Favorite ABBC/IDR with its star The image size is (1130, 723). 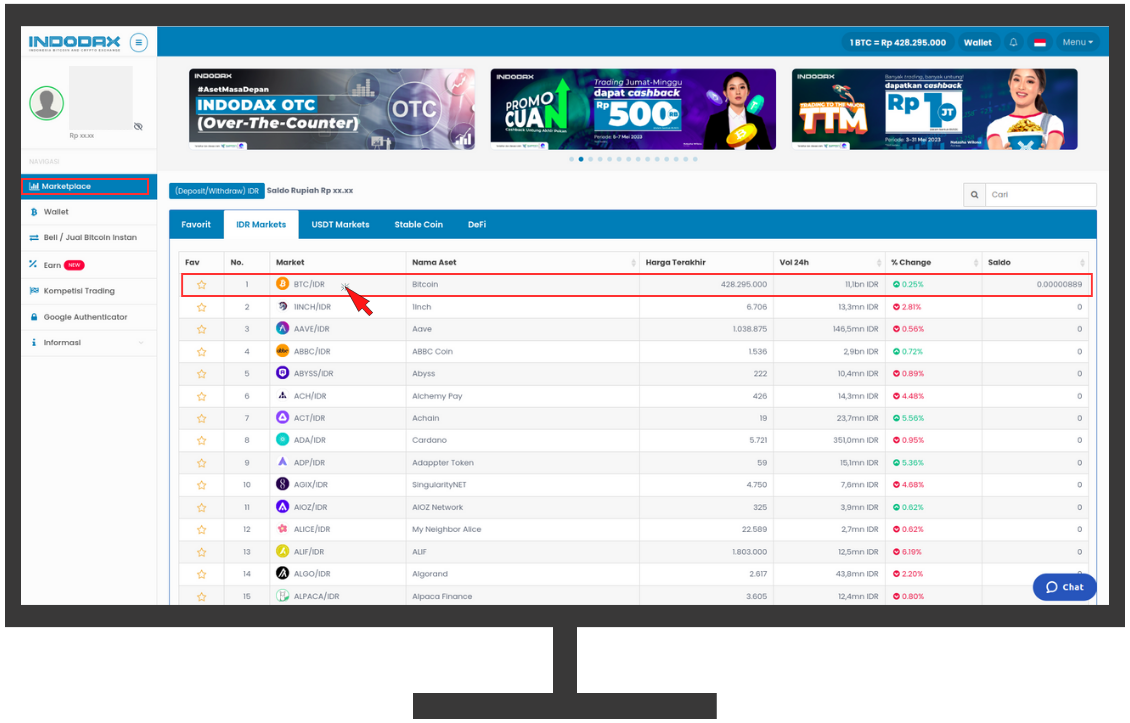click(202, 352)
